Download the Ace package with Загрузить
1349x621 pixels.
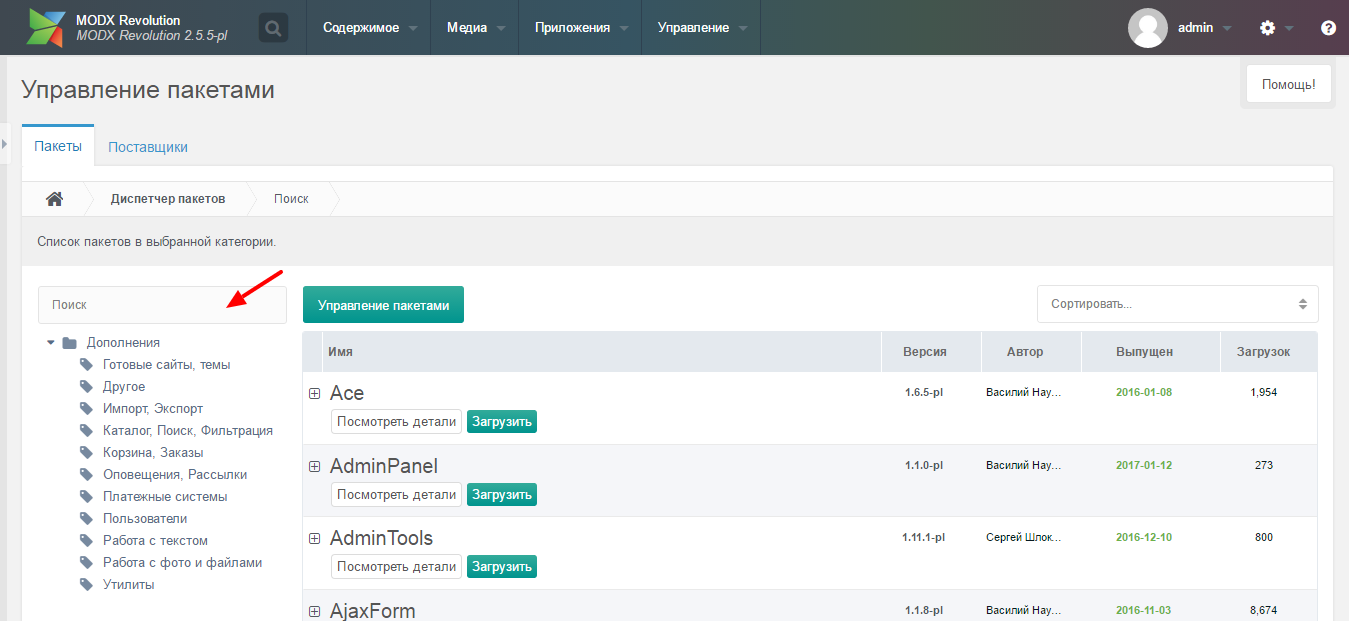click(x=502, y=422)
